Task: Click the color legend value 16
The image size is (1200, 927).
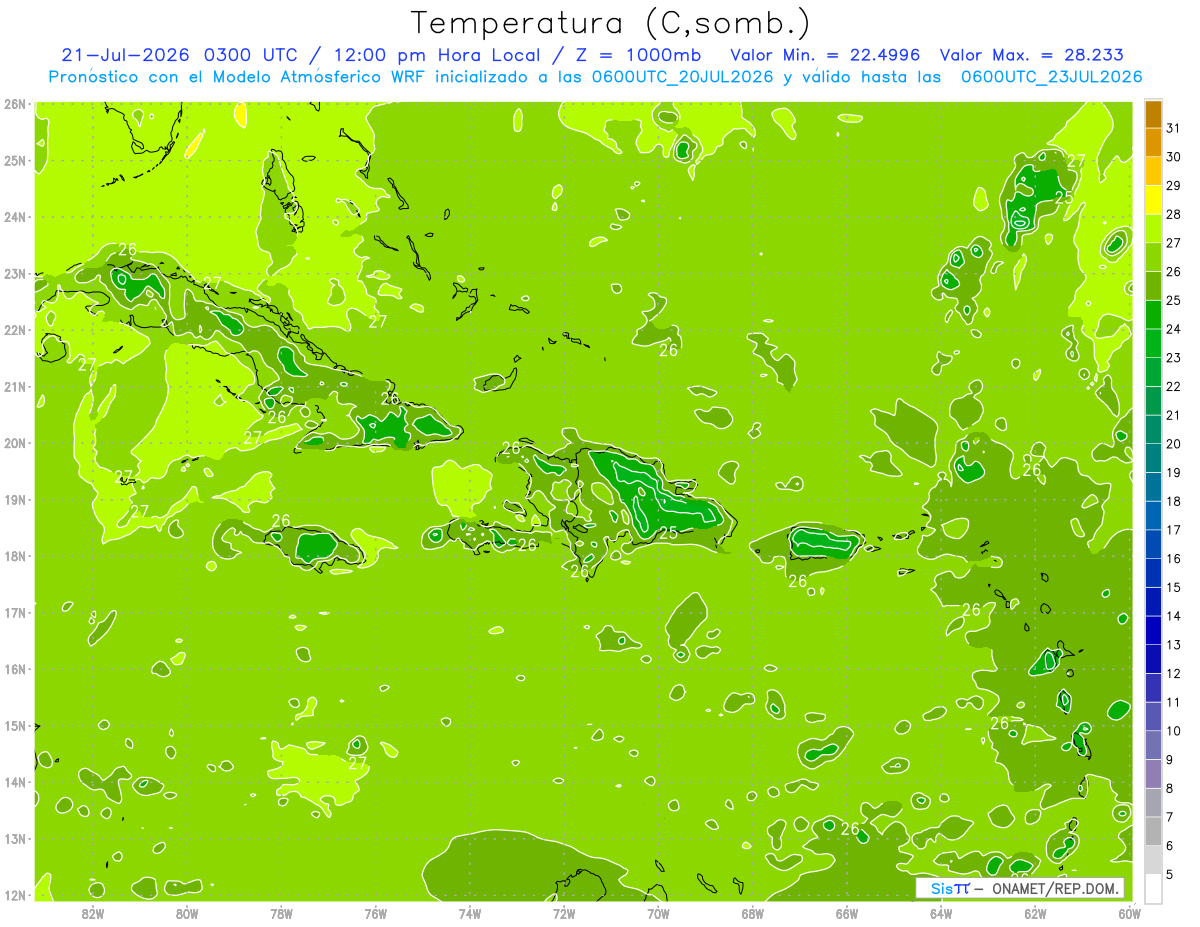Action: pyautogui.click(x=1174, y=559)
